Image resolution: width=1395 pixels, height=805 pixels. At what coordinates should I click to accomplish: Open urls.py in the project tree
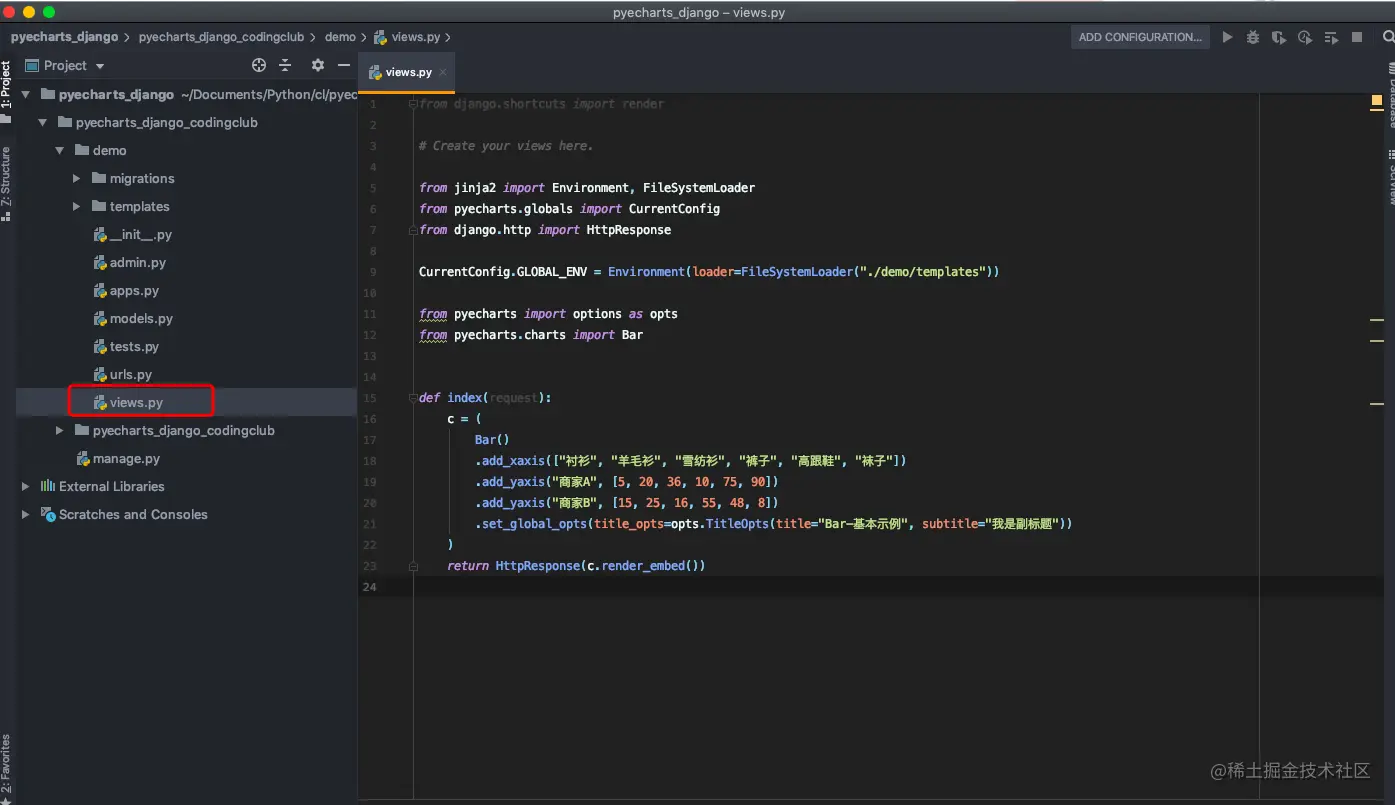(130, 374)
